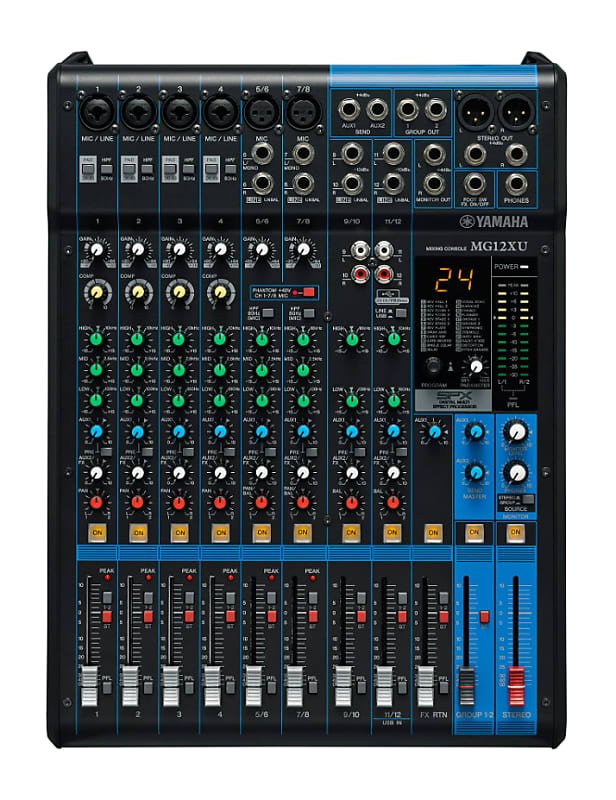Image resolution: width=616 pixels, height=800 pixels.
Task: Click the channel 1 COMP knob
Action: point(96,292)
